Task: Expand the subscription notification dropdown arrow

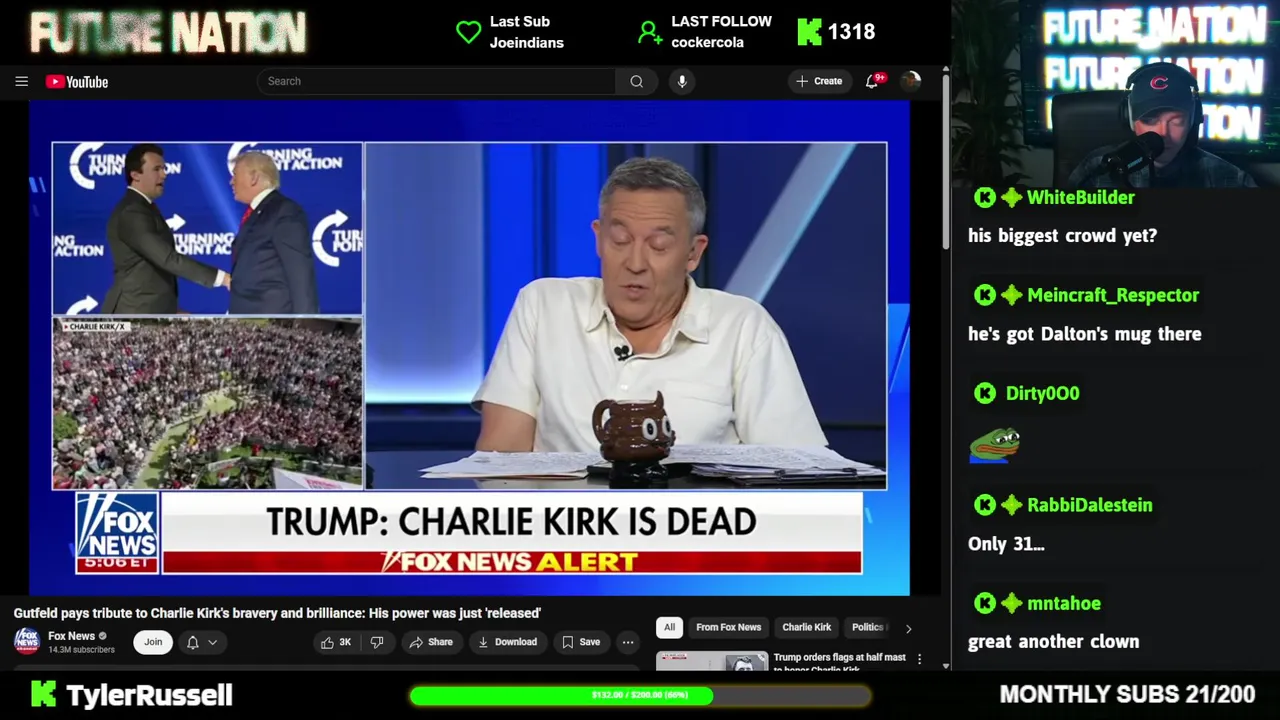Action: click(212, 642)
